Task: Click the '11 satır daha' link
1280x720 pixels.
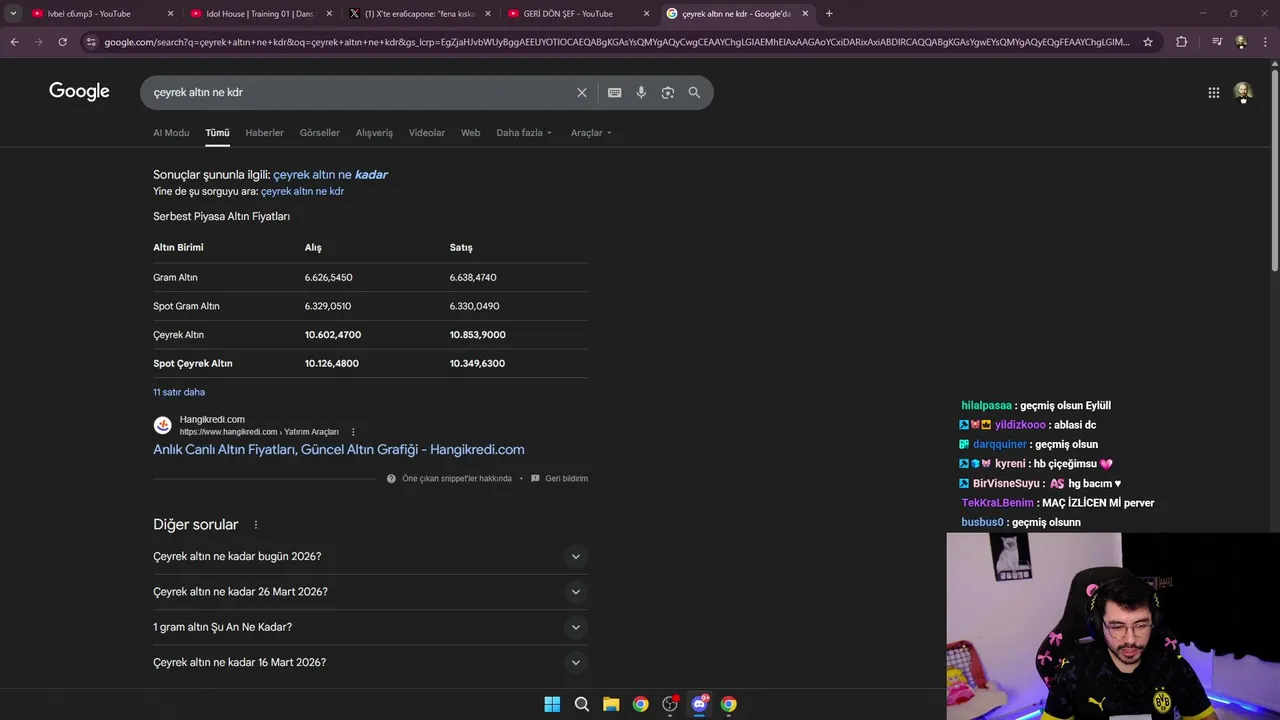Action: tap(179, 392)
